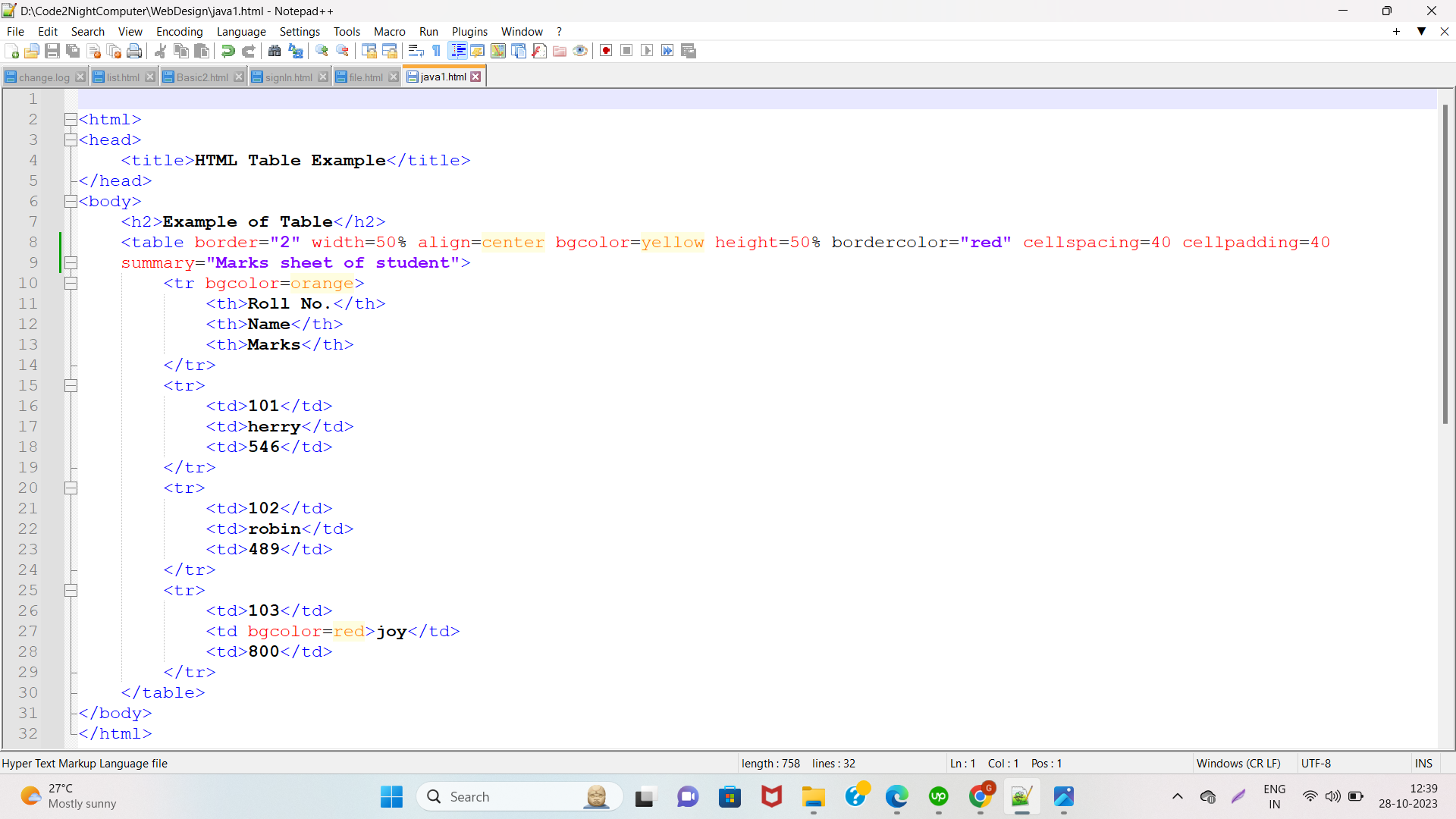The image size is (1456, 819).
Task: Open Folder as Workspace icon
Action: [x=560, y=51]
